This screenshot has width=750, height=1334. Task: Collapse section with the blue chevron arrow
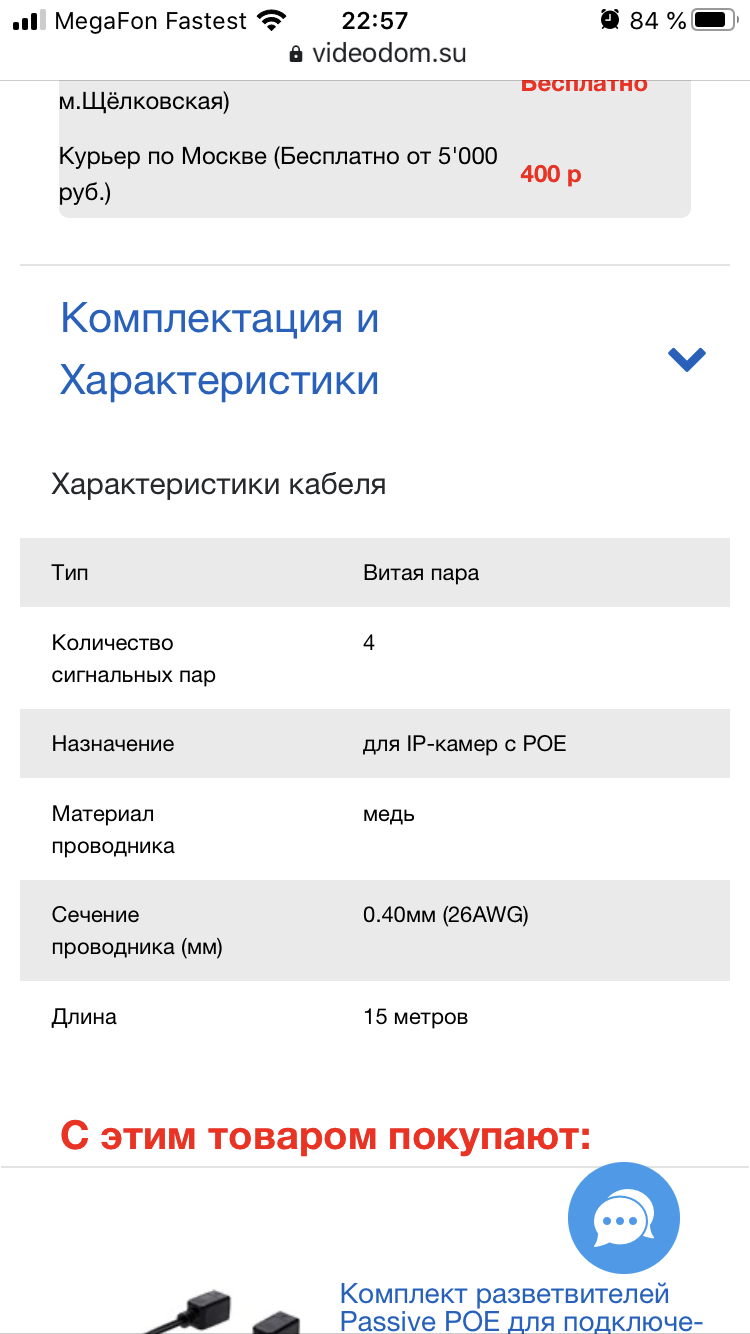click(687, 359)
